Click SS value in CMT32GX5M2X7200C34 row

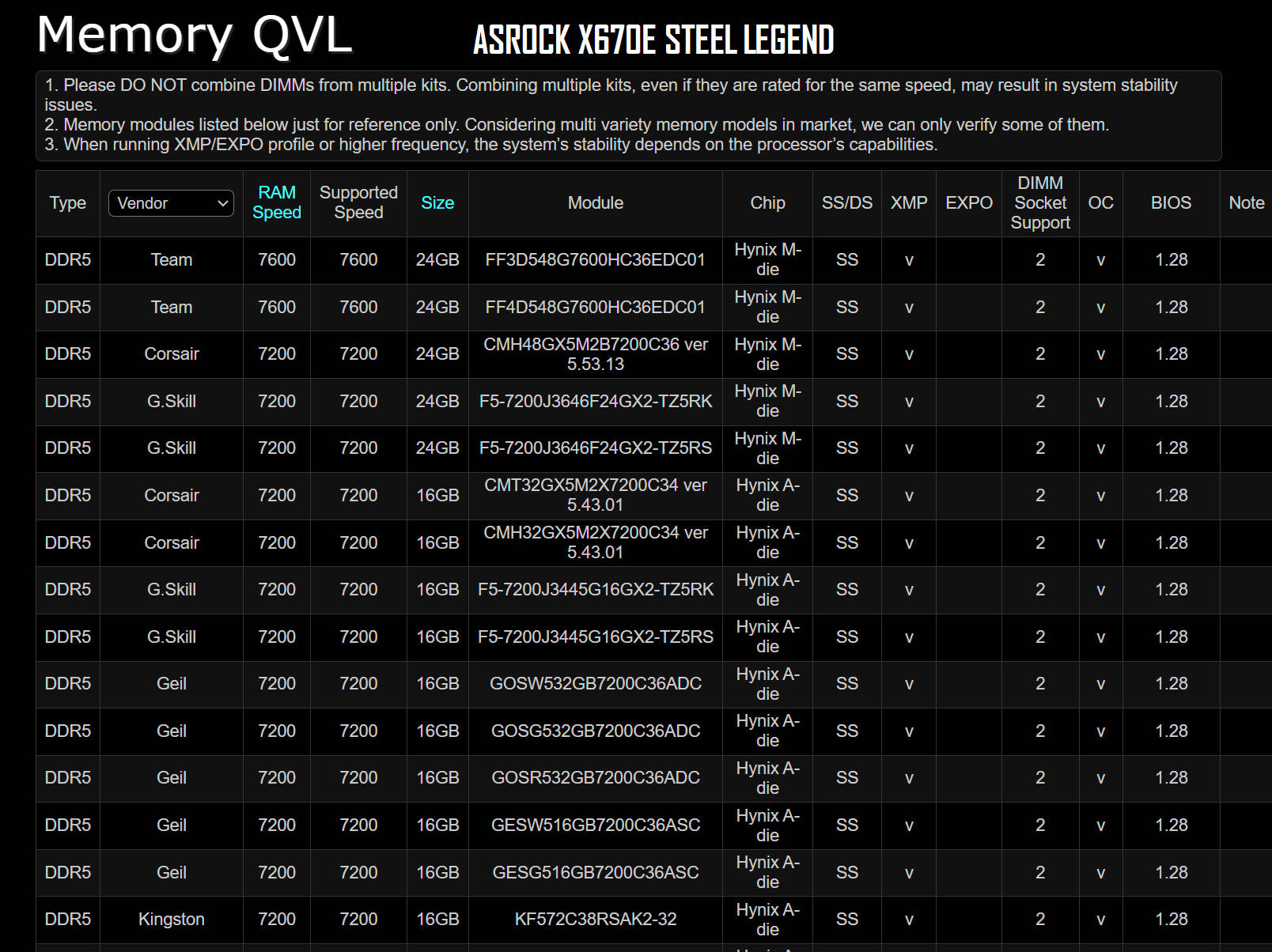tap(847, 495)
